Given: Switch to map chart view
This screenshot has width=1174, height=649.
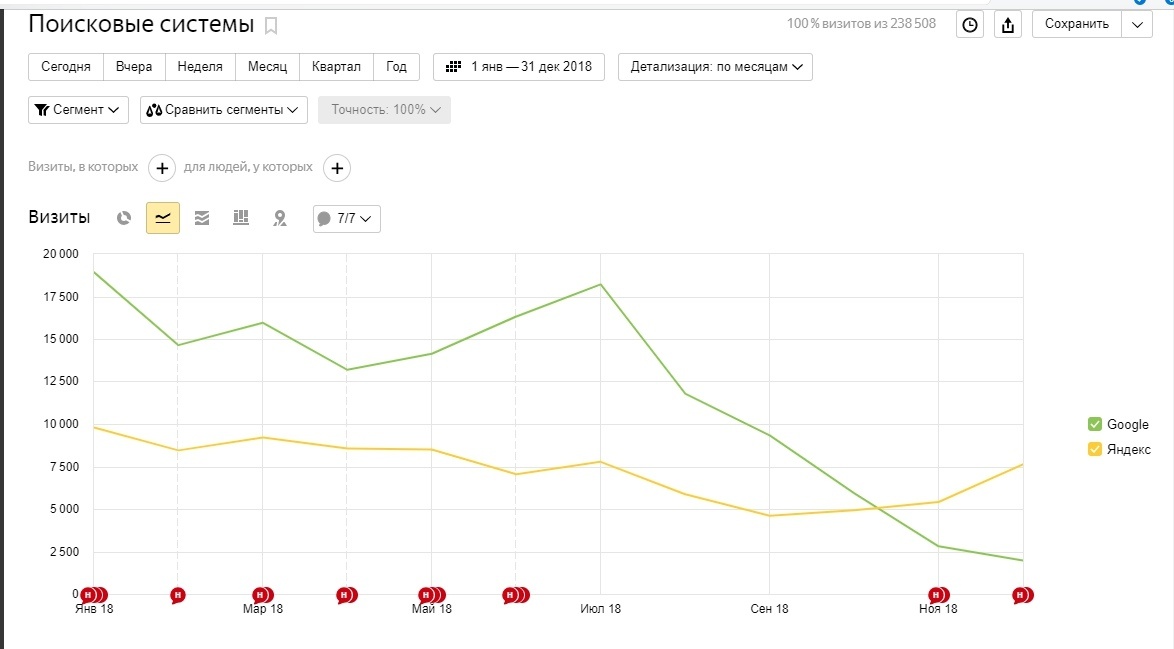Looking at the screenshot, I should (280, 218).
